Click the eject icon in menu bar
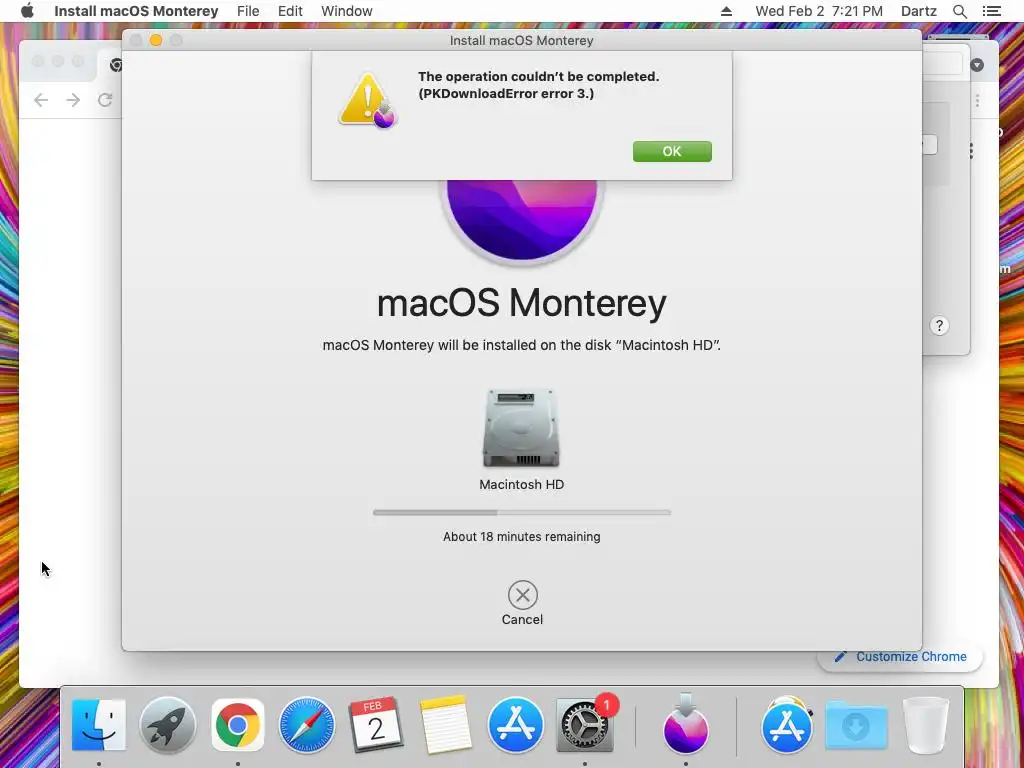This screenshot has width=1024, height=768. tap(726, 11)
